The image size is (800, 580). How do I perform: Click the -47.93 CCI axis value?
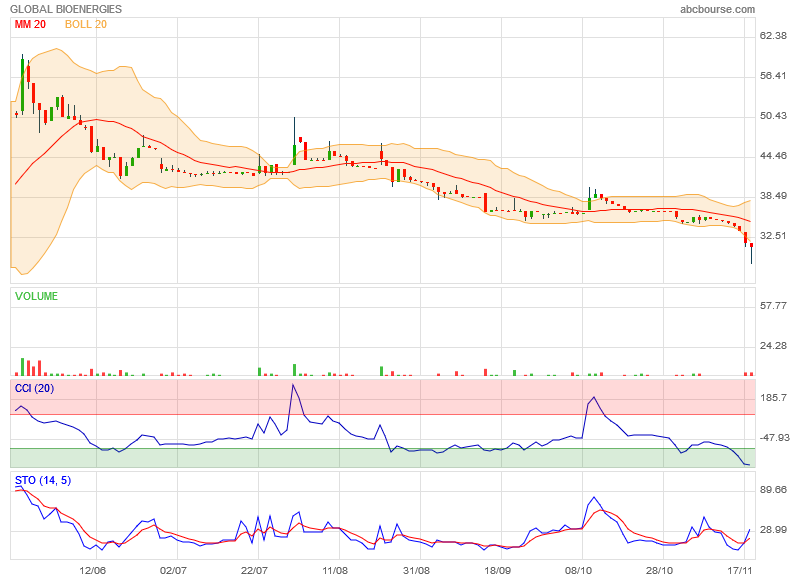point(774,438)
